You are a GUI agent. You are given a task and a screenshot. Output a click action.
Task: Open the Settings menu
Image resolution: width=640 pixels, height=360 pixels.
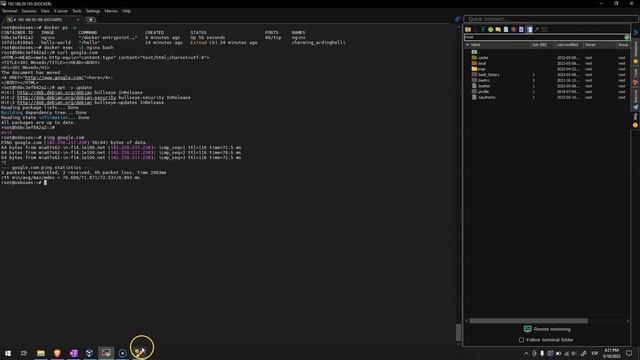(93, 11)
